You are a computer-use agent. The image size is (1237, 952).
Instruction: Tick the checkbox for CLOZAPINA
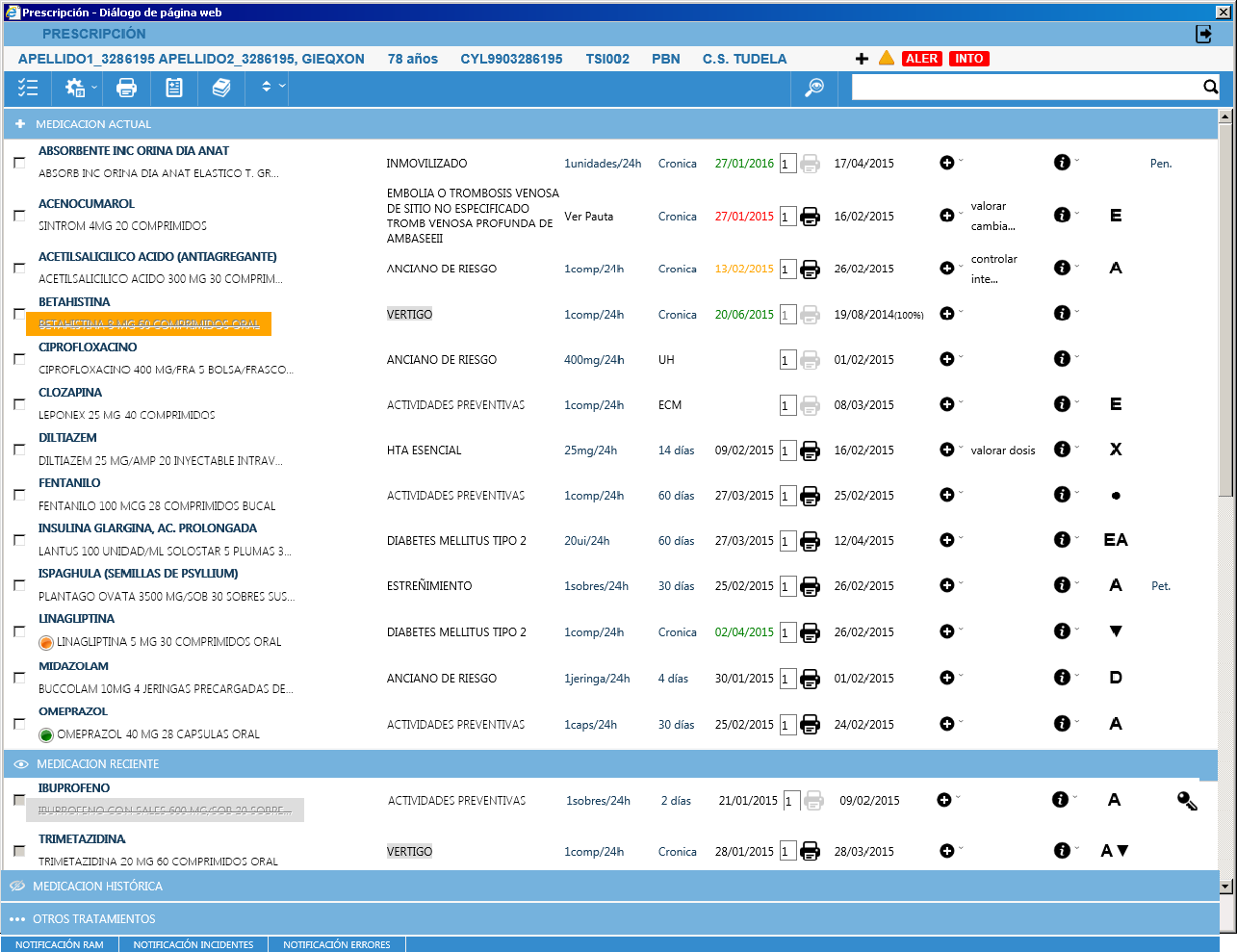point(19,404)
